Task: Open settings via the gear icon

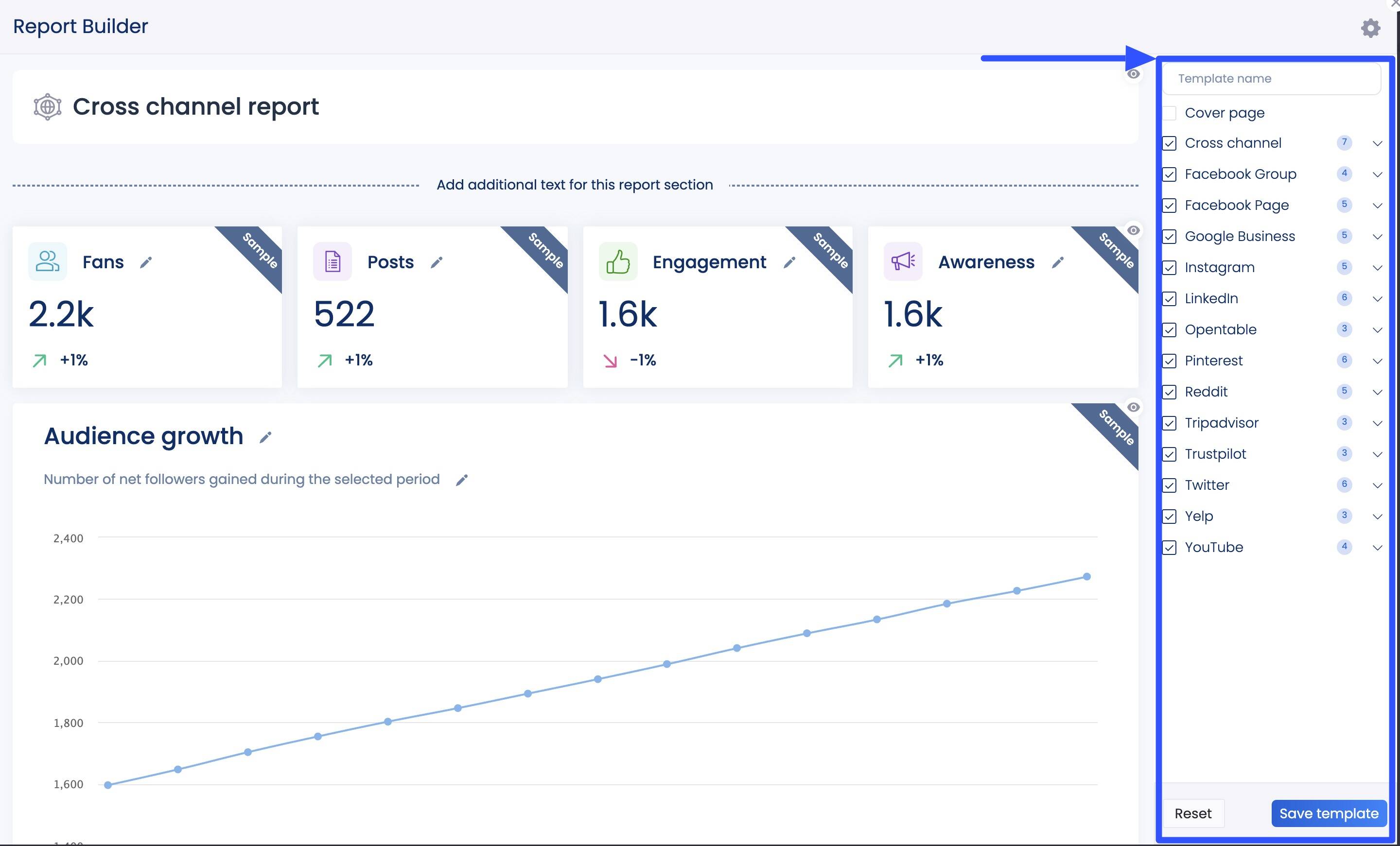Action: click(1370, 27)
